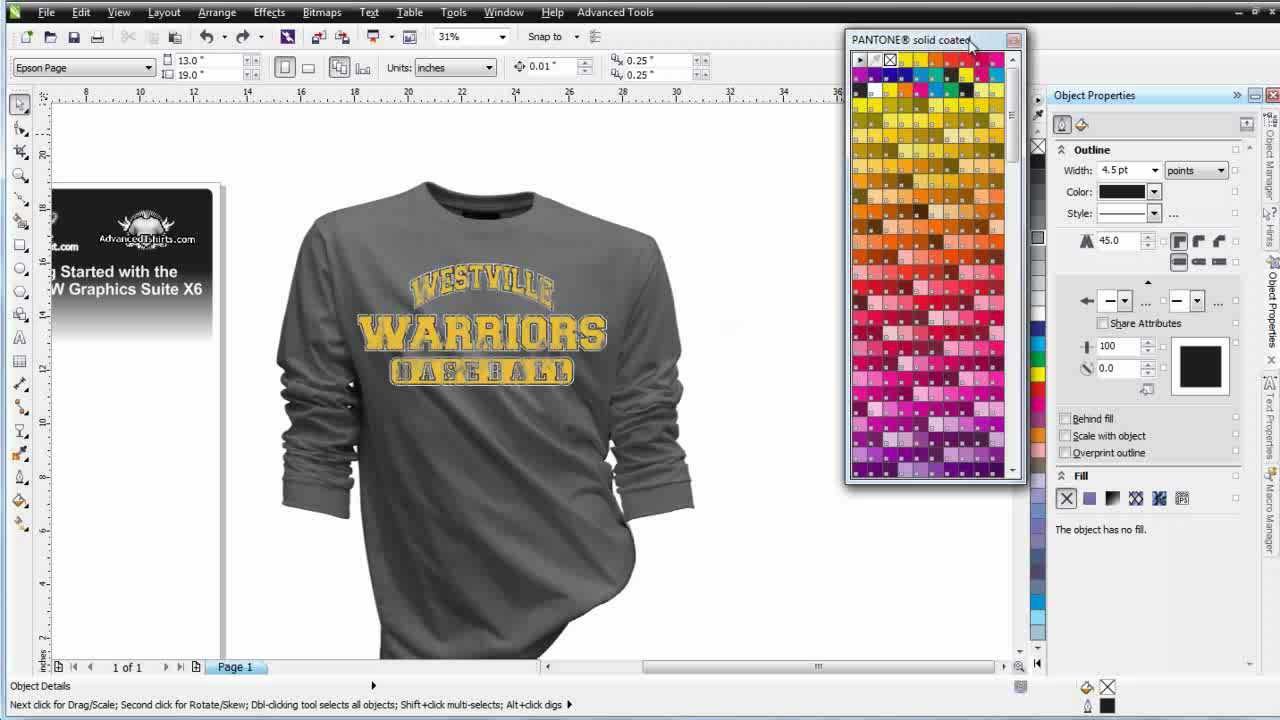
Task: Select the Fountain fill icon
Action: [x=1112, y=498]
